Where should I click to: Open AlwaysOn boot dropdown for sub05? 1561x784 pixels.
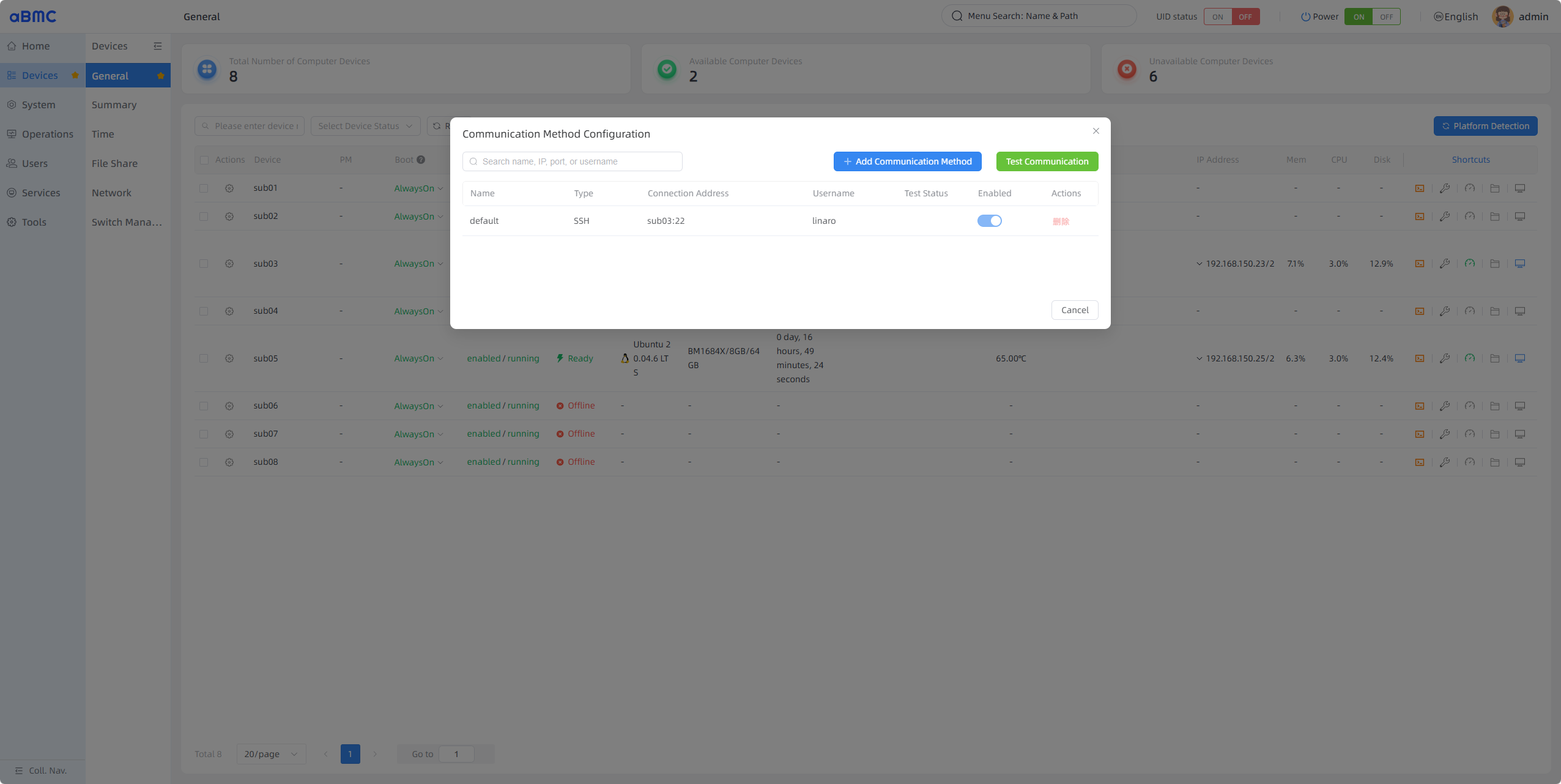[x=418, y=358]
